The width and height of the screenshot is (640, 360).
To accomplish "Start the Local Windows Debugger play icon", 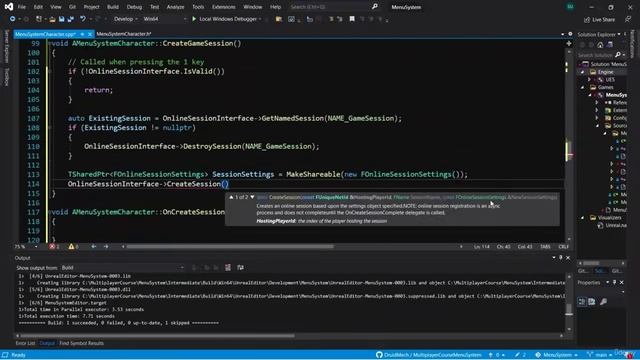I will (194, 19).
